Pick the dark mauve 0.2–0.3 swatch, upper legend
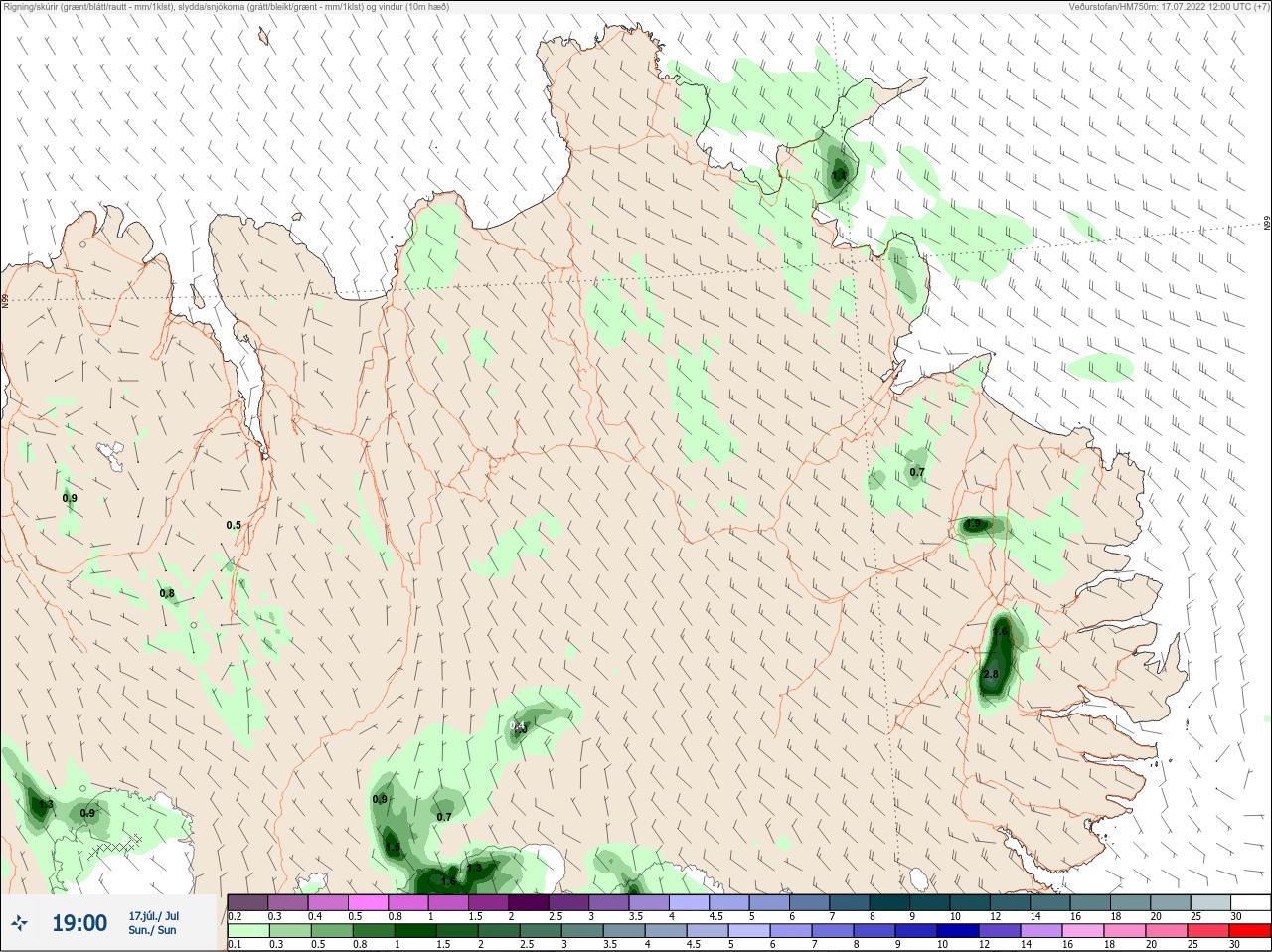The image size is (1272, 952). click(247, 902)
